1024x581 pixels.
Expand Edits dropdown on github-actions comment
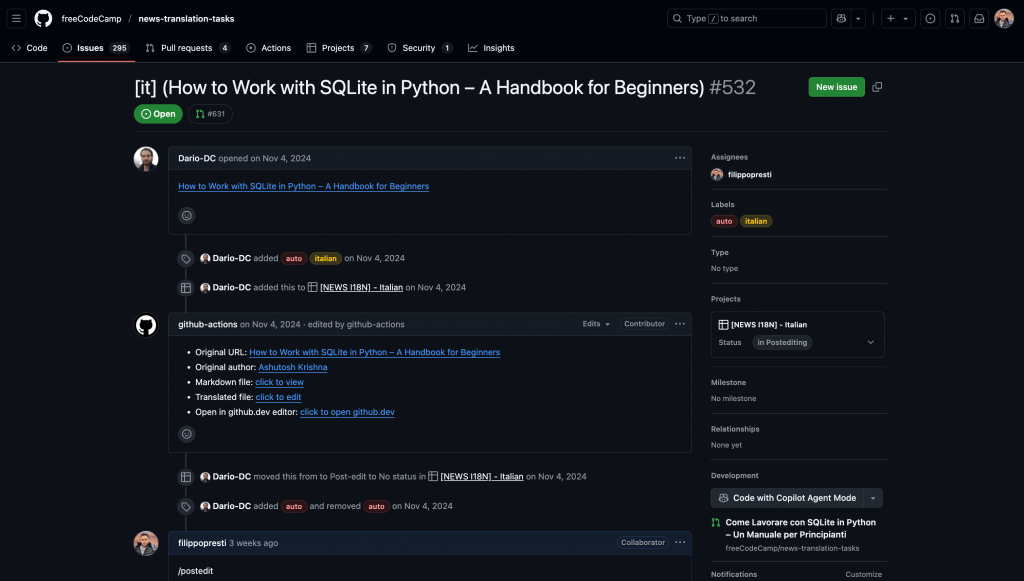point(596,324)
